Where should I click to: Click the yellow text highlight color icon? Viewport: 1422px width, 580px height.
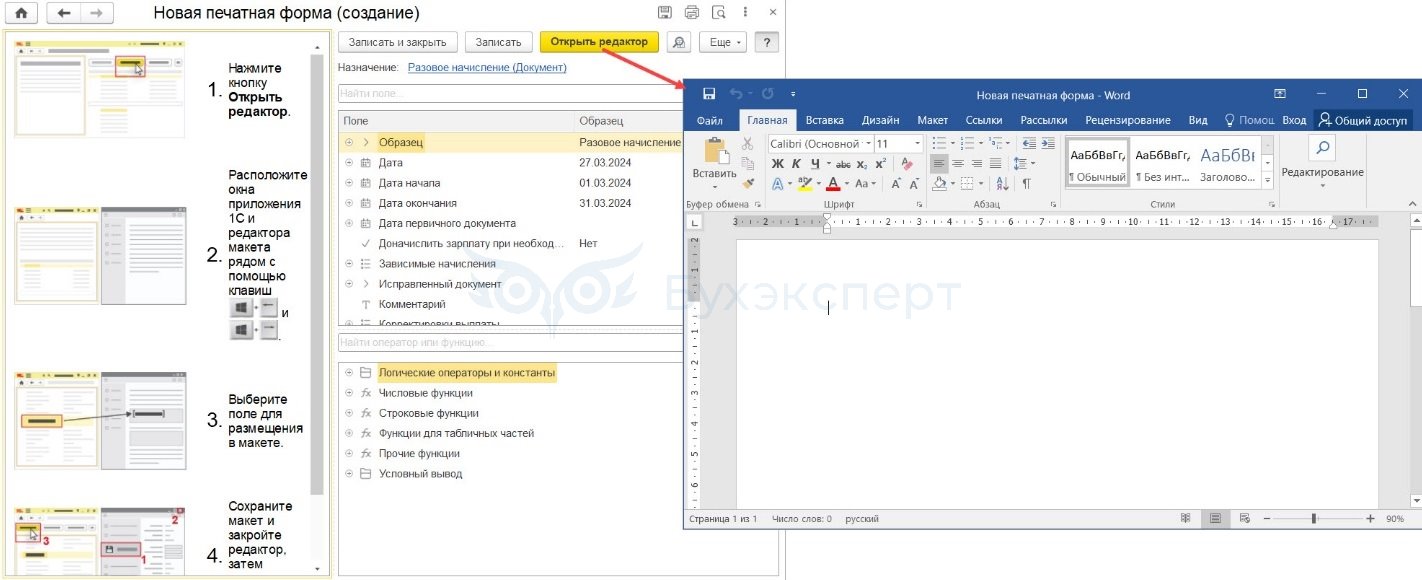pyautogui.click(x=804, y=184)
